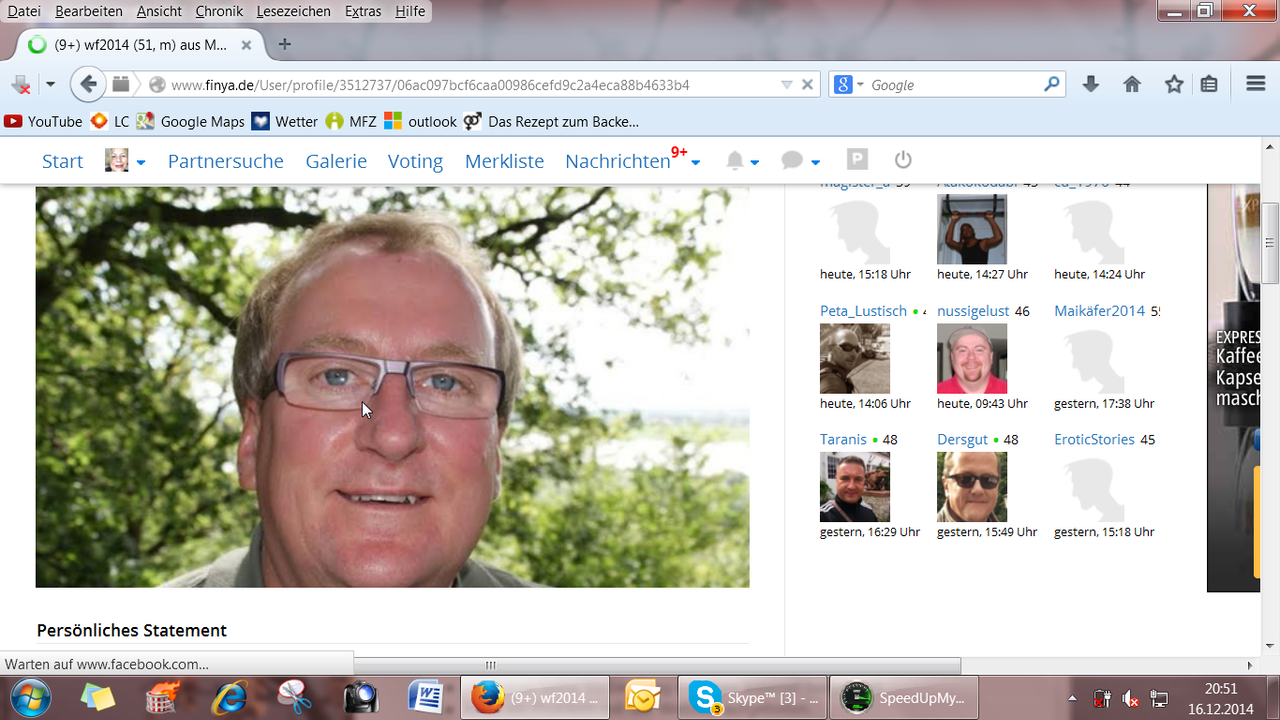Click nussigelust's red shirt thumbnail
The height and width of the screenshot is (720, 1280).
972,358
